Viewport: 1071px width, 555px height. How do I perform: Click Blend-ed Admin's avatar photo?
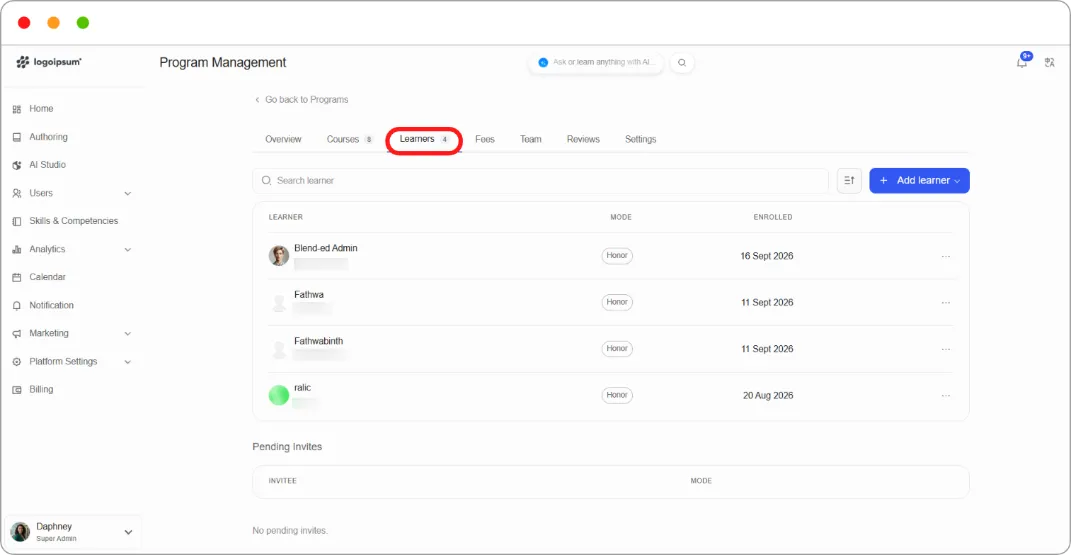point(279,256)
